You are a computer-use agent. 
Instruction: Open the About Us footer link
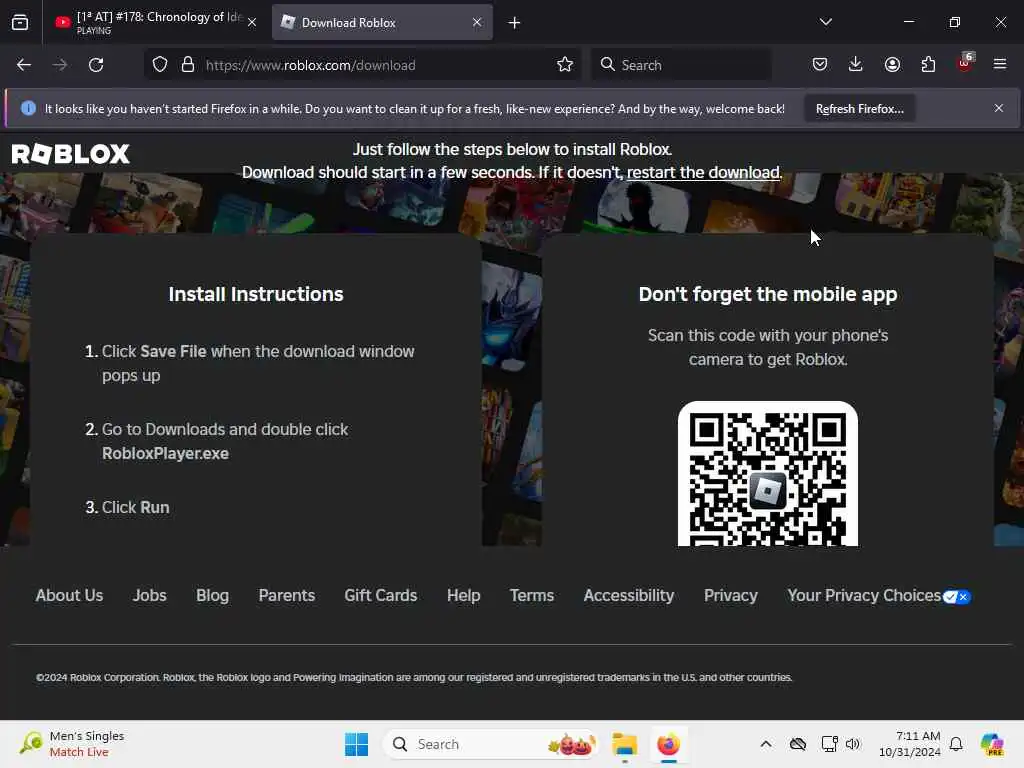(x=69, y=596)
